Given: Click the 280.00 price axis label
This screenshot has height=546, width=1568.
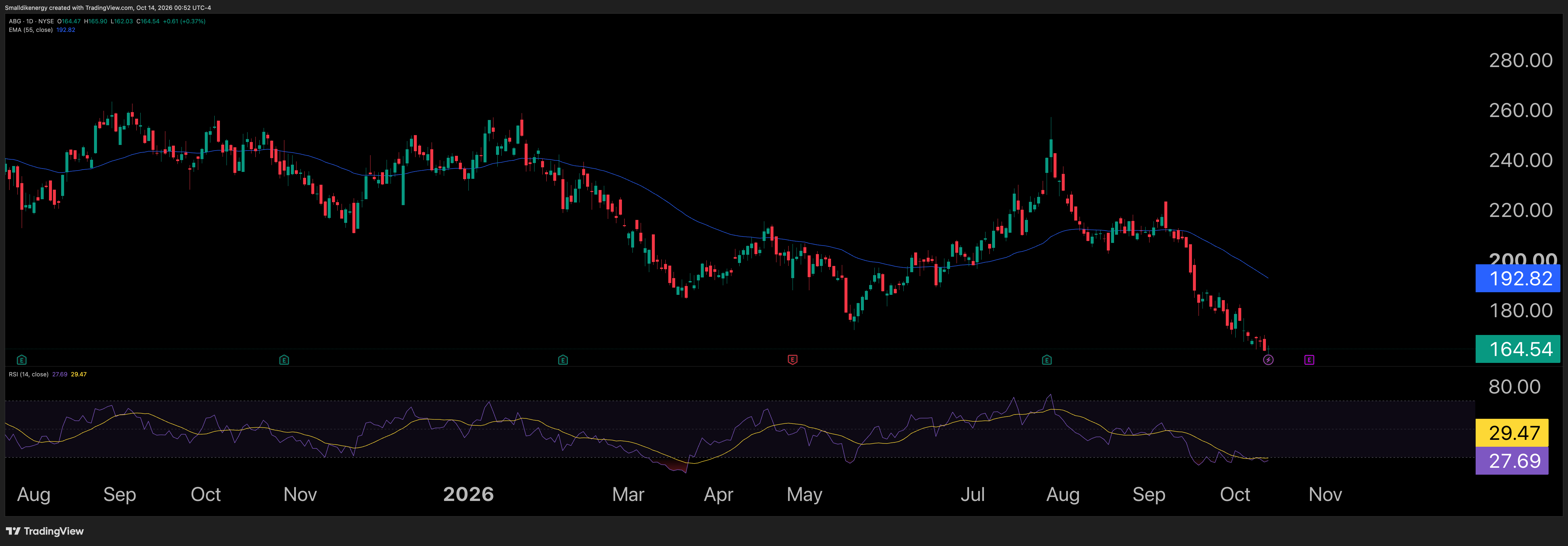Looking at the screenshot, I should point(1521,60).
